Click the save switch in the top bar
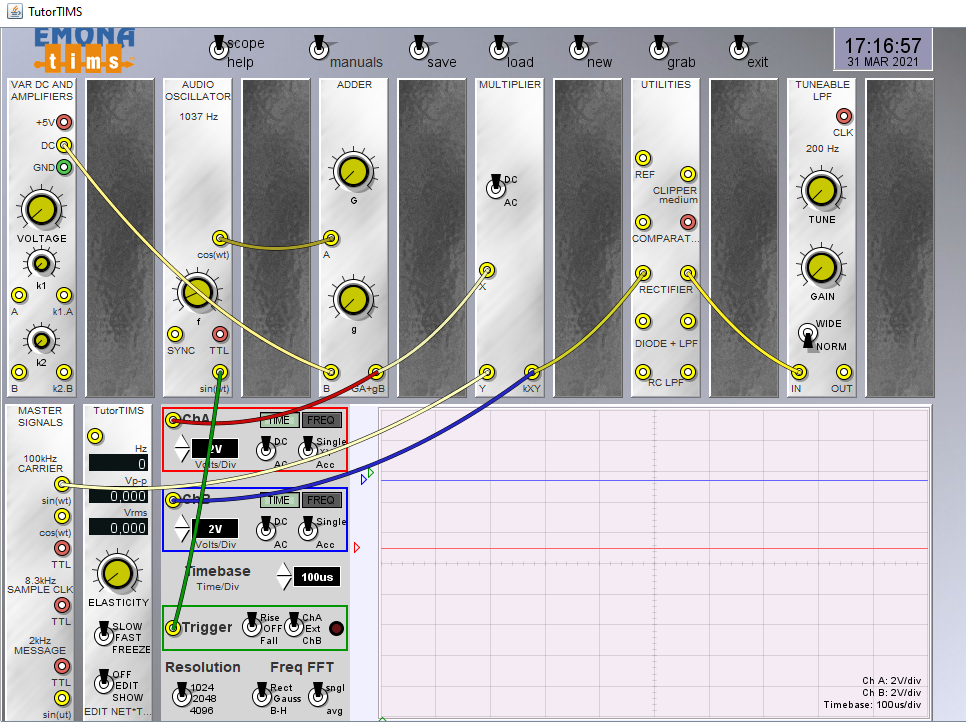The height and width of the screenshot is (723, 966). 419,48
